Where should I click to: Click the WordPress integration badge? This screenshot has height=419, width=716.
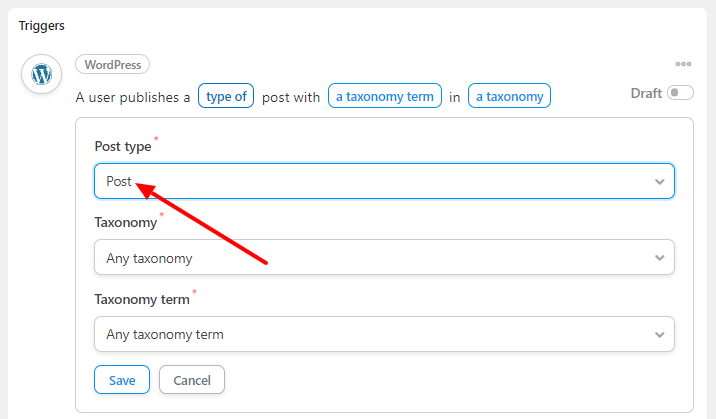pyautogui.click(x=112, y=64)
